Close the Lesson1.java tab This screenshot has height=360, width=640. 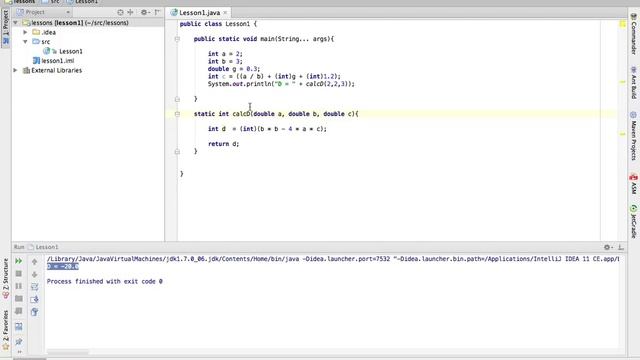[225, 13]
